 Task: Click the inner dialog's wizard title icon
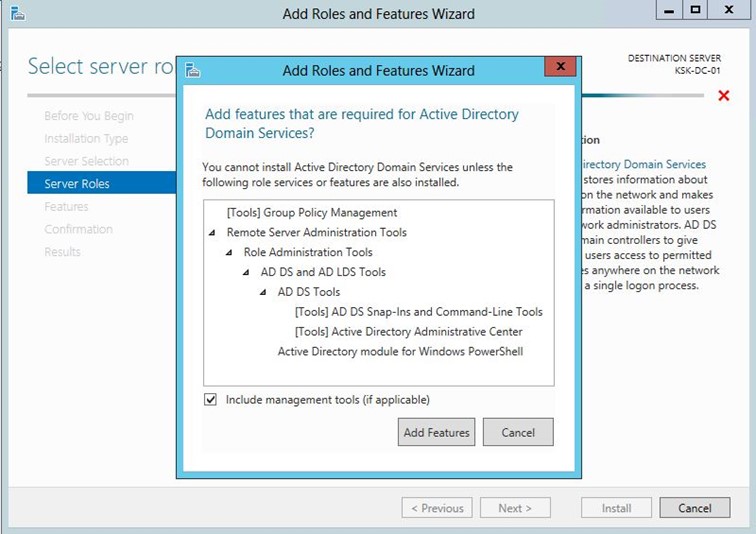[192, 70]
